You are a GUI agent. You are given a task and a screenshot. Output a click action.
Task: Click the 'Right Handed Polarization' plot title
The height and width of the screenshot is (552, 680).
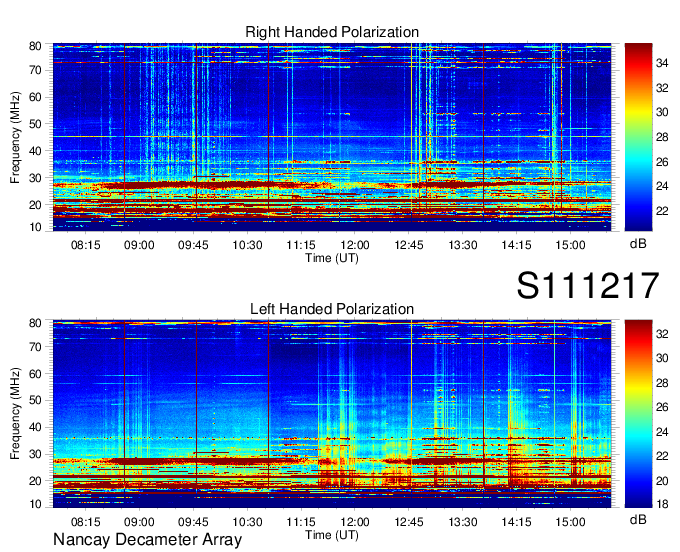[332, 32]
